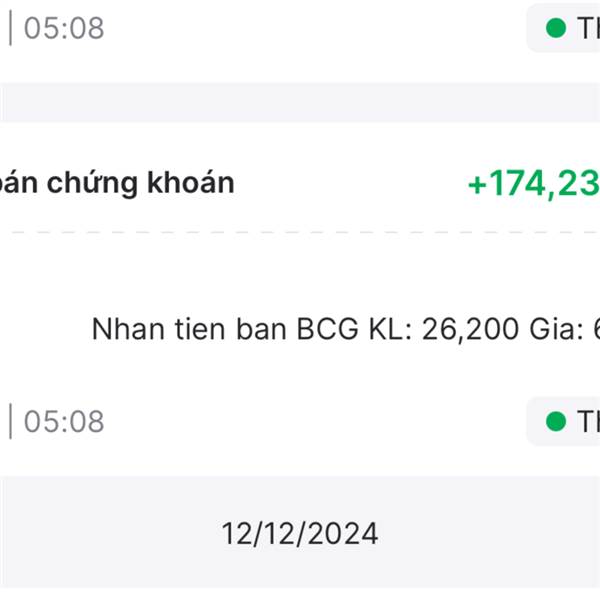
Task: Click the vertical separator before lower 05:08
Action: pyautogui.click(x=11, y=421)
